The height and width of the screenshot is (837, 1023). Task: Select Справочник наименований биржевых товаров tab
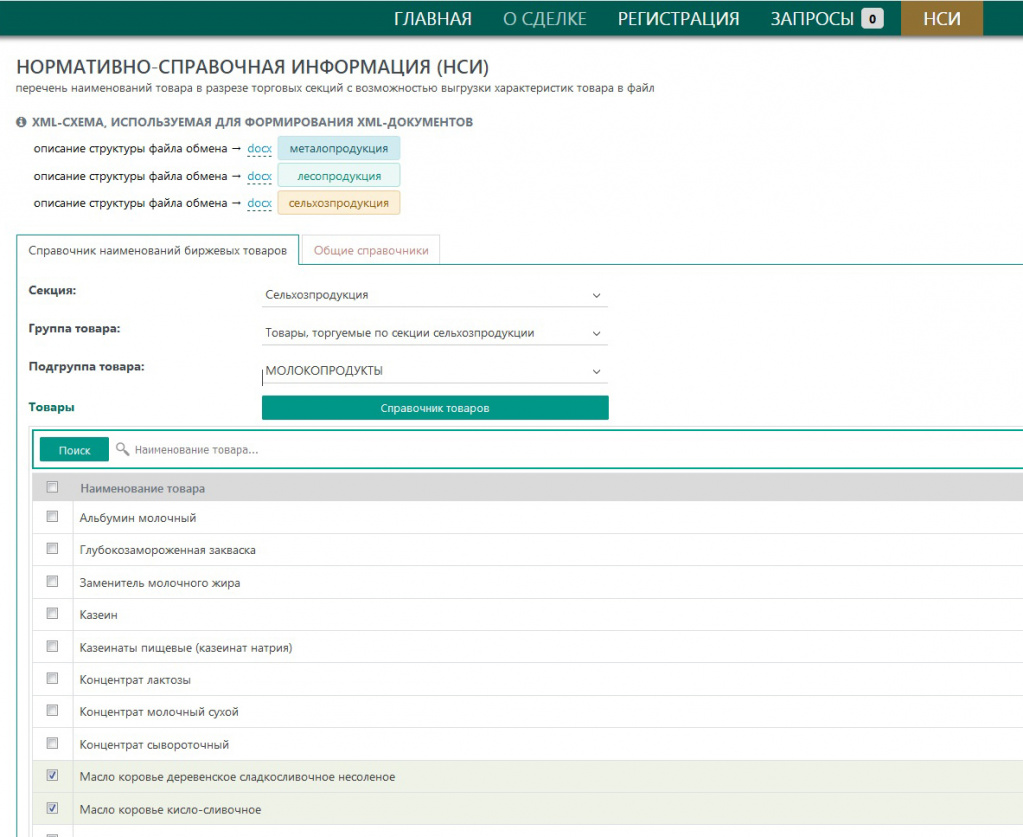[158, 251]
